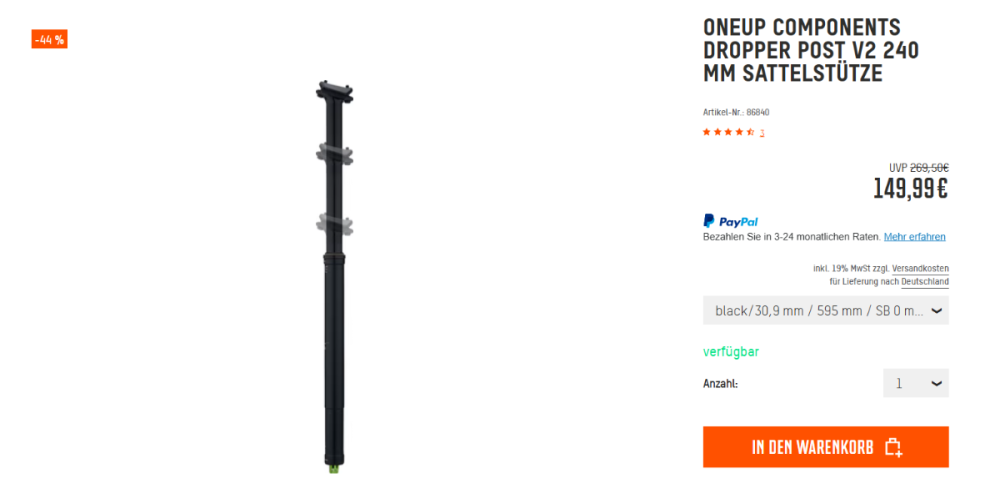Open the Anzahl quantity dropdown

[915, 383]
